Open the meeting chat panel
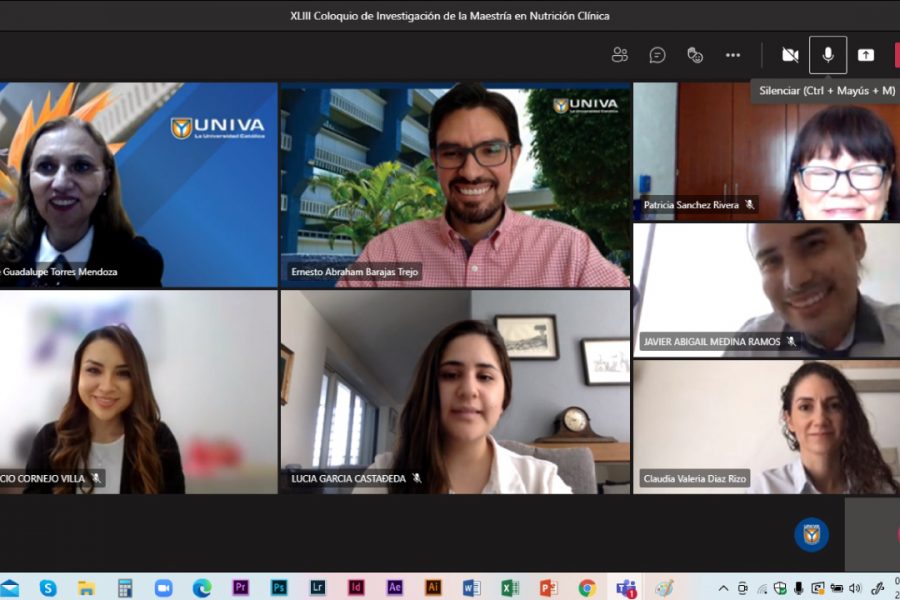This screenshot has height=600, width=900. 657,55
